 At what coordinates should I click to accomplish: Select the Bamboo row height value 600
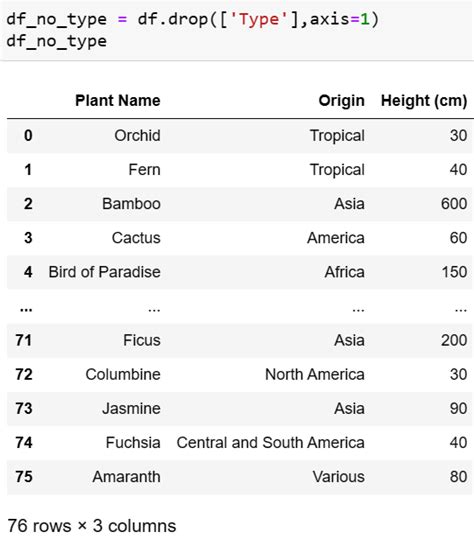(454, 204)
